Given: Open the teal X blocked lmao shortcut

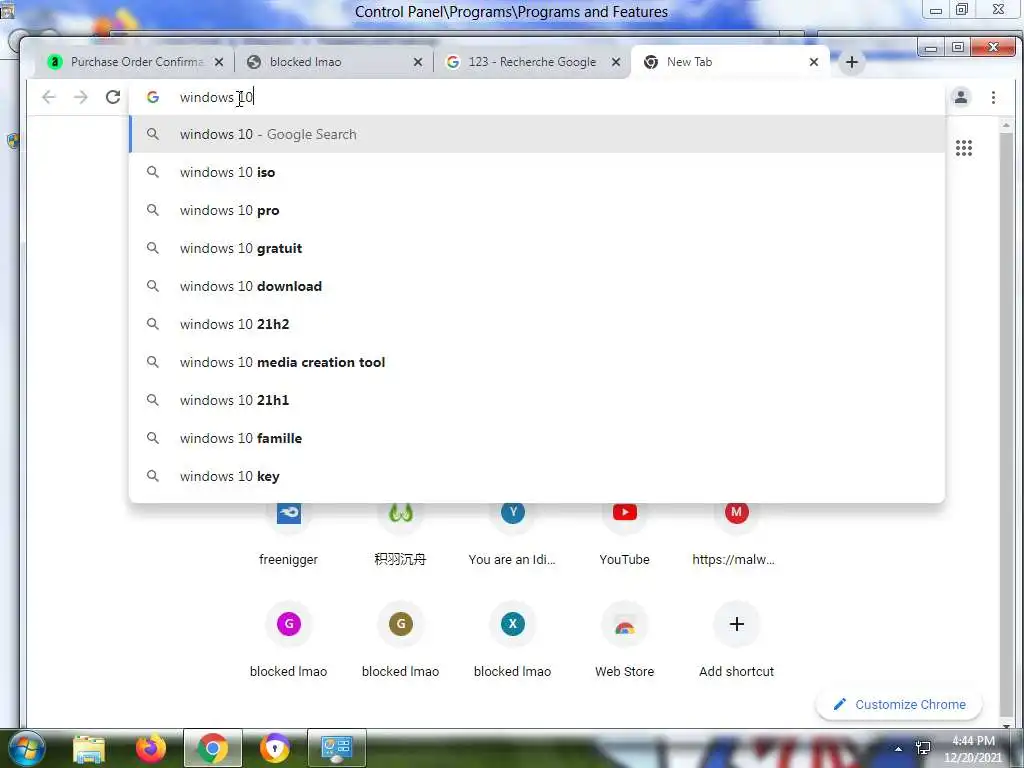Looking at the screenshot, I should point(513,640).
